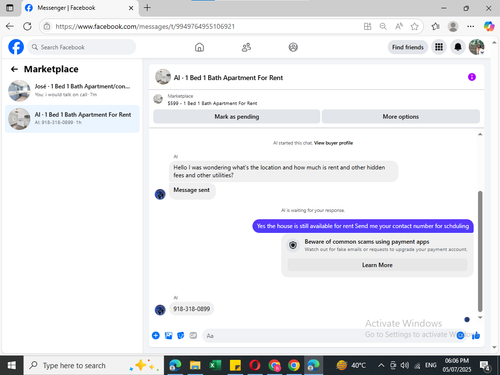
Task: Open the Facebook menu grid icon
Action: coord(439,47)
